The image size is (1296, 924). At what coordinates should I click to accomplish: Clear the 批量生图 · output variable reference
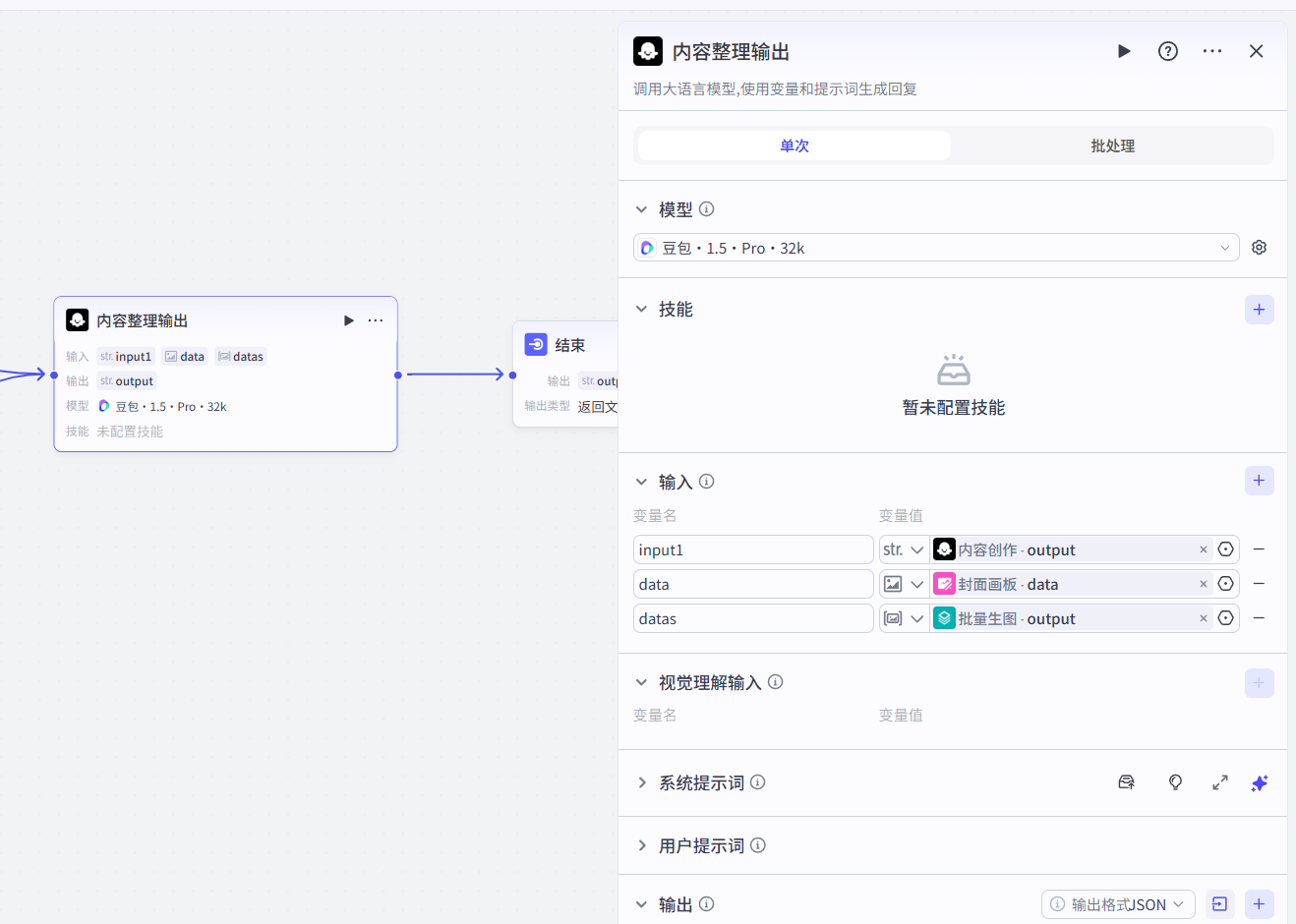coord(1203,618)
